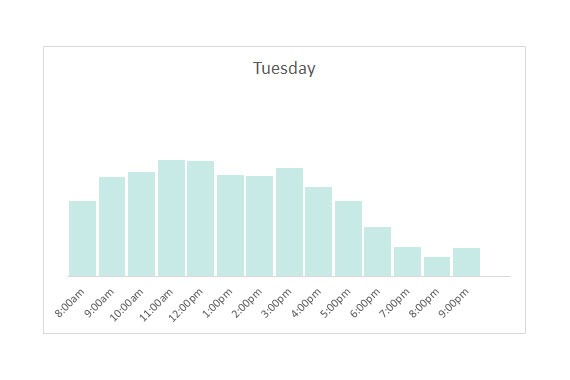Click the 12:00pm bar
570x380 pixels.
point(201,219)
